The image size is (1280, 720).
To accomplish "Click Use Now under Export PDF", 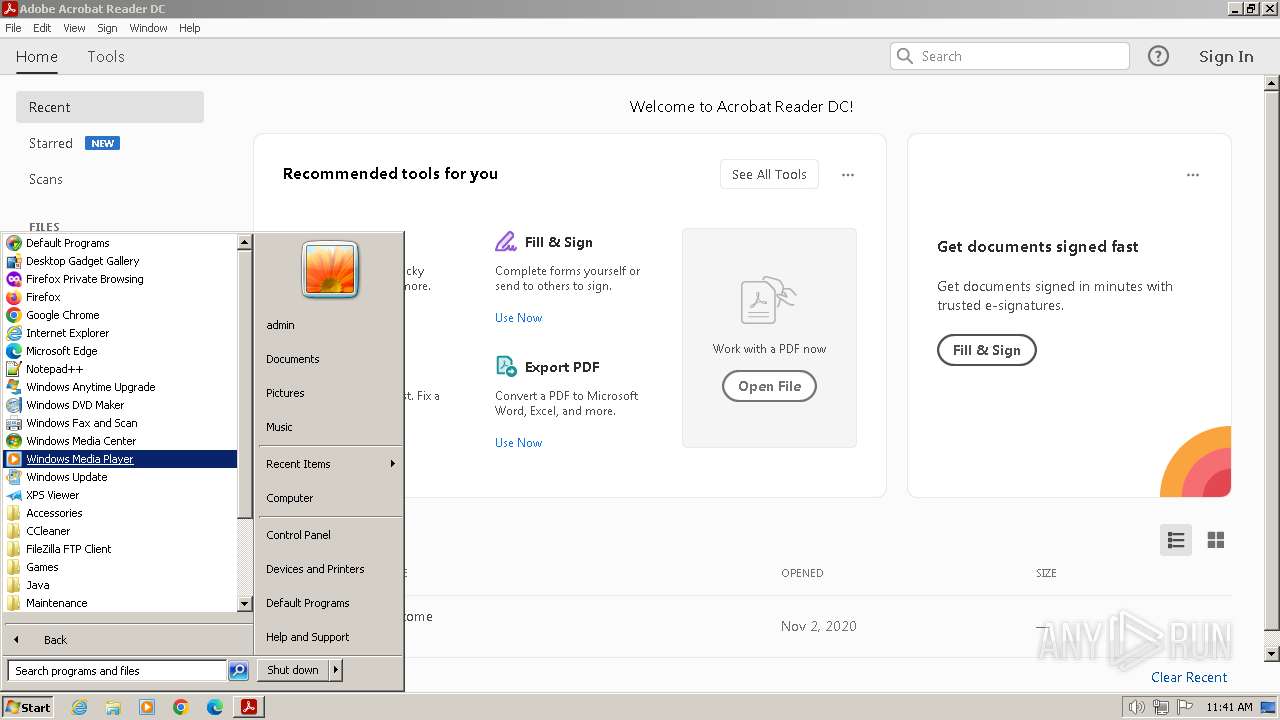I will click(519, 443).
